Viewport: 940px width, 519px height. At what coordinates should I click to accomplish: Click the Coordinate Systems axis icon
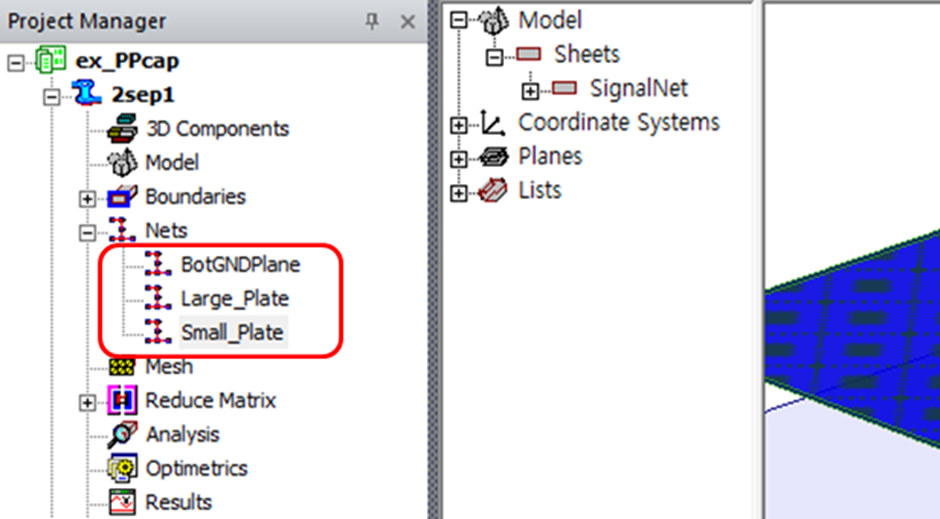click(x=493, y=123)
